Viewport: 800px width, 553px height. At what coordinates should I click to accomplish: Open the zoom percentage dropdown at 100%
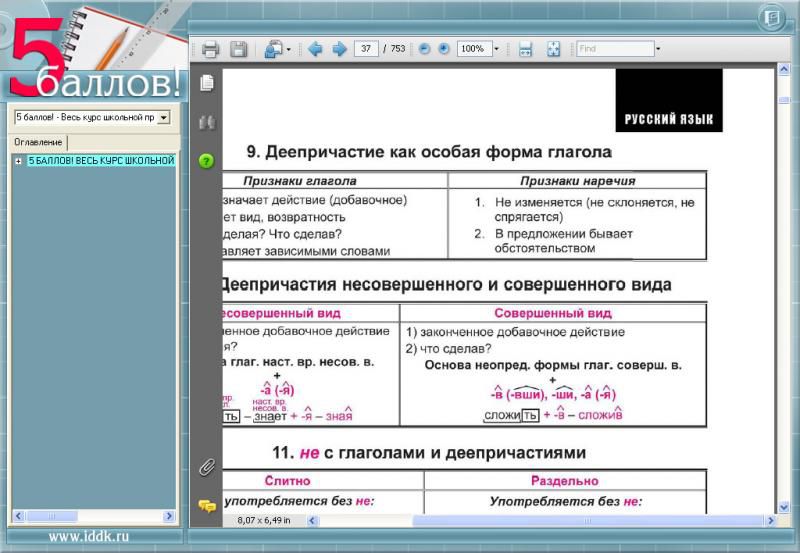(x=496, y=49)
